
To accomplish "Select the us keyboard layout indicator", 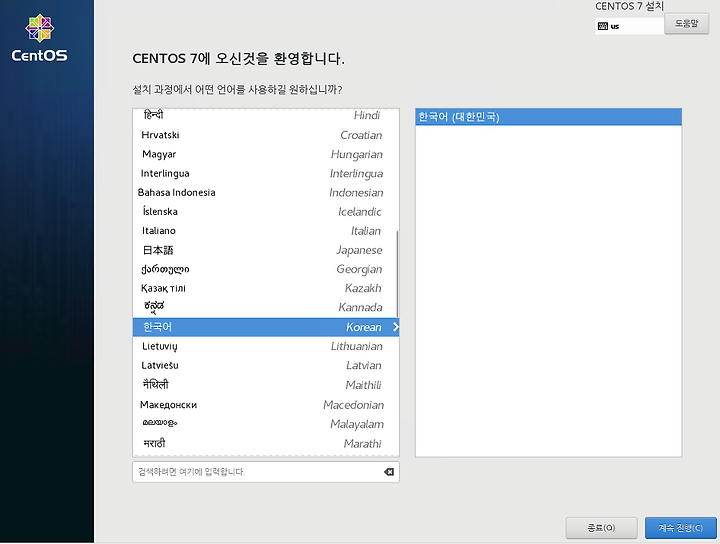I will pos(629,26).
